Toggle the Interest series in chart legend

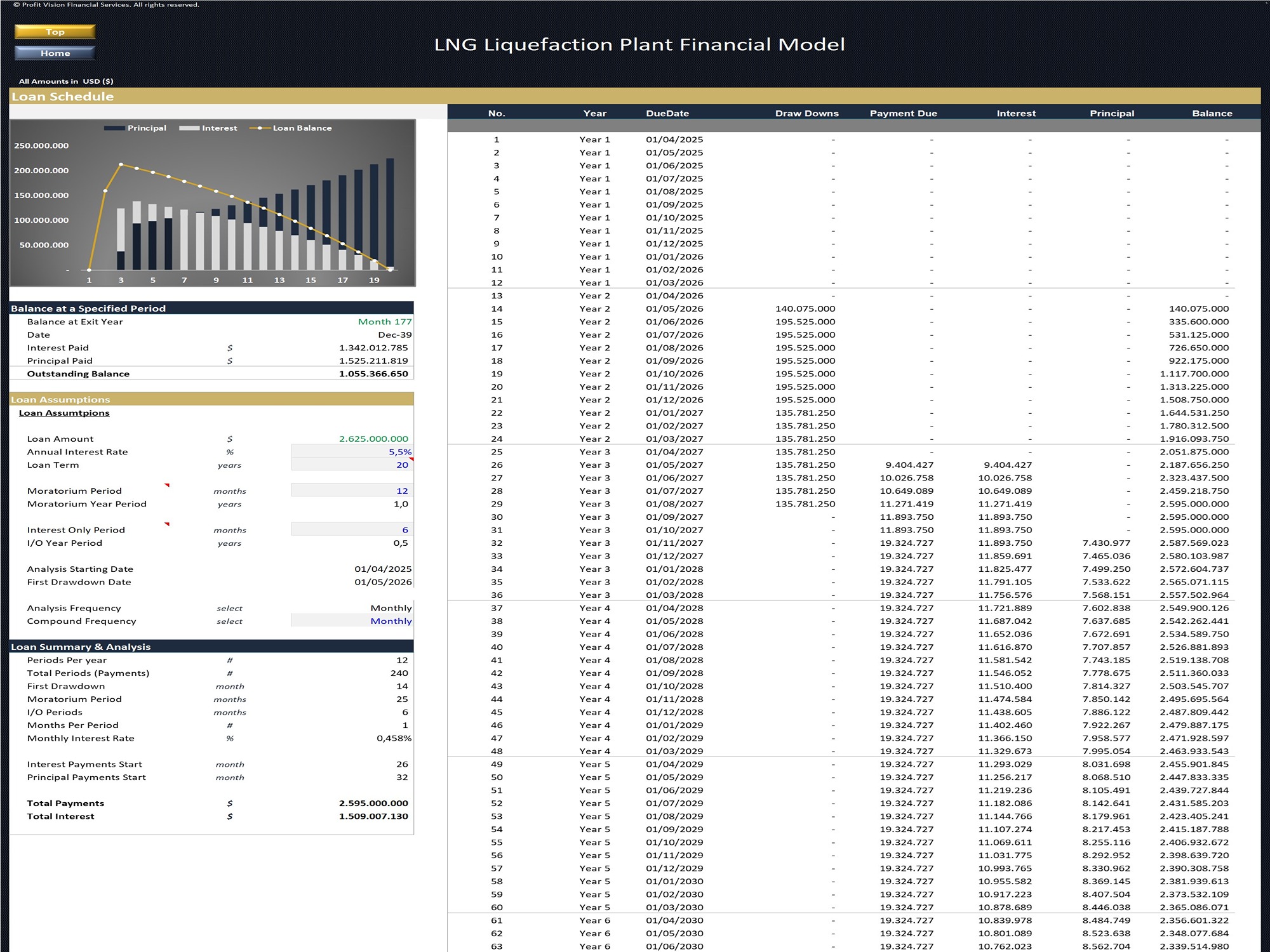219,128
